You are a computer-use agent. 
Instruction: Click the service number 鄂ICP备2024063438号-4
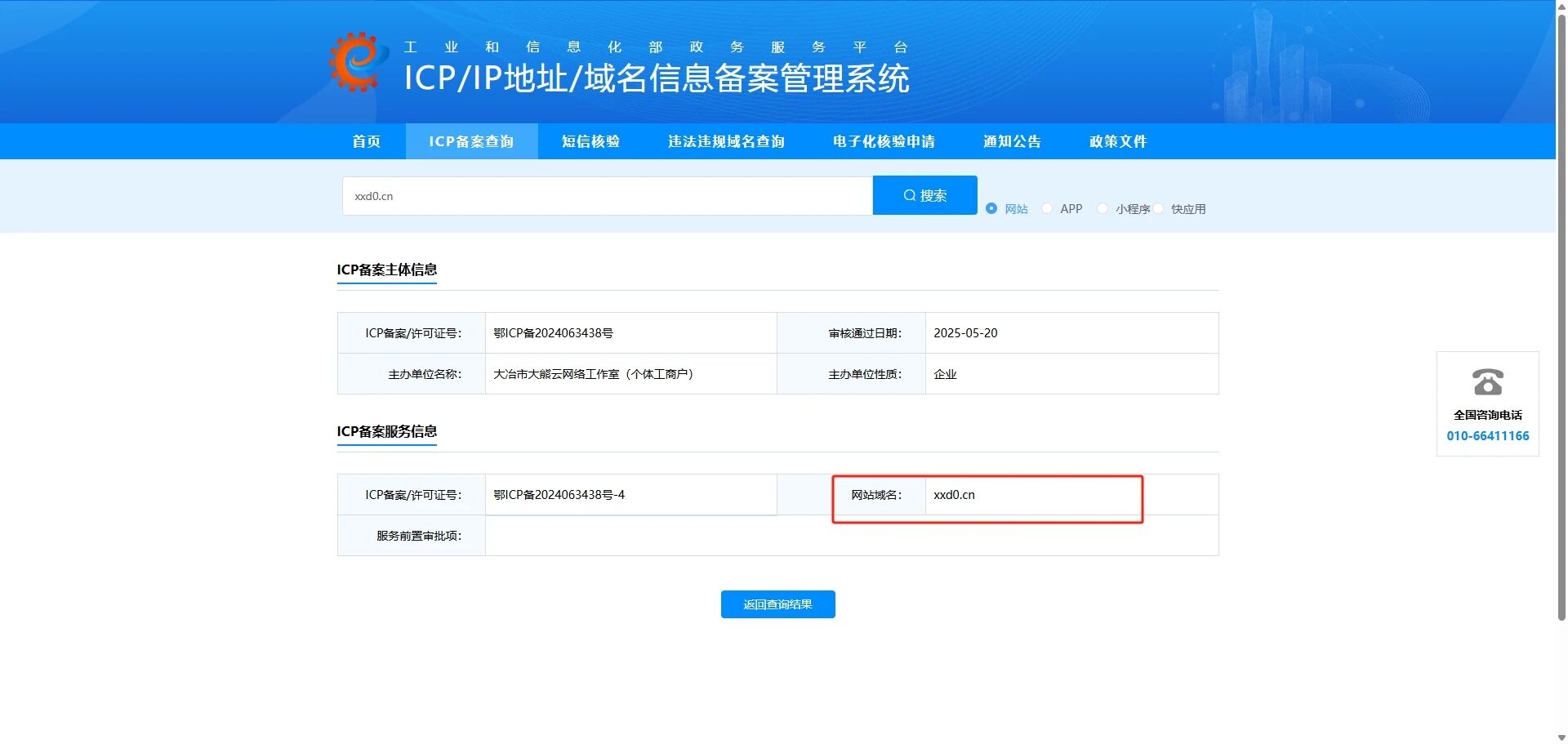pyautogui.click(x=559, y=495)
